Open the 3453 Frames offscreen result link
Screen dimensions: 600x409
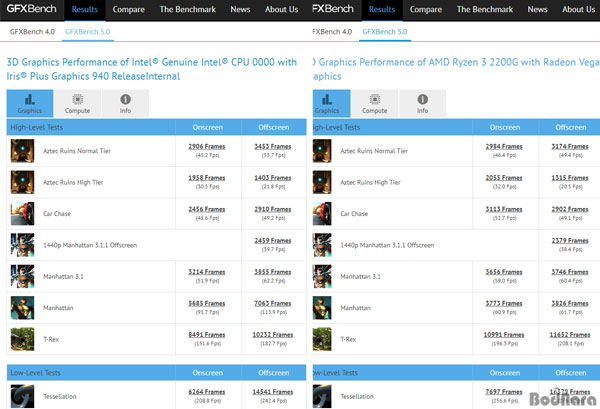point(273,147)
